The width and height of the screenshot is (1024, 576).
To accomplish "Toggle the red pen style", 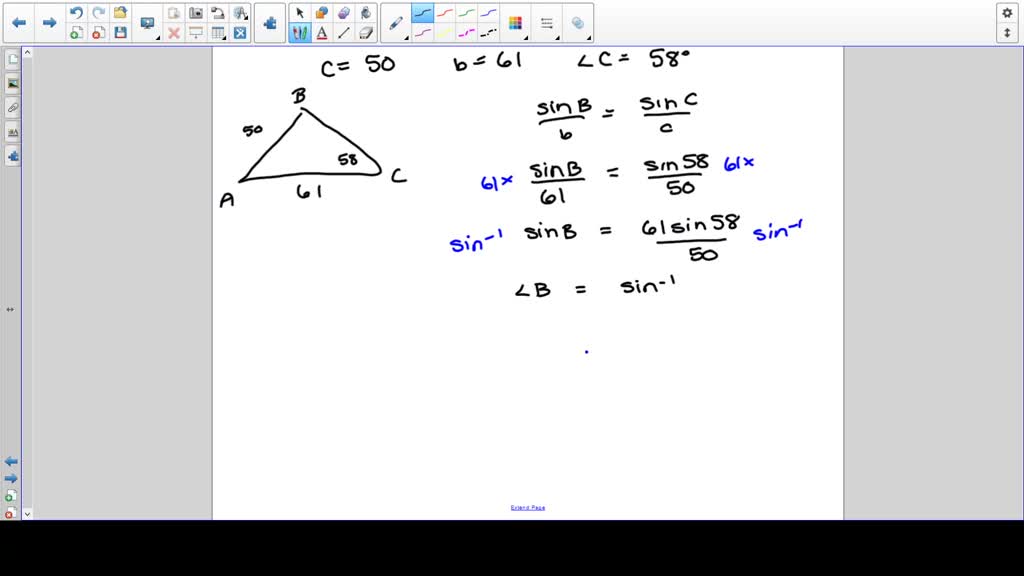I will pyautogui.click(x=445, y=13).
